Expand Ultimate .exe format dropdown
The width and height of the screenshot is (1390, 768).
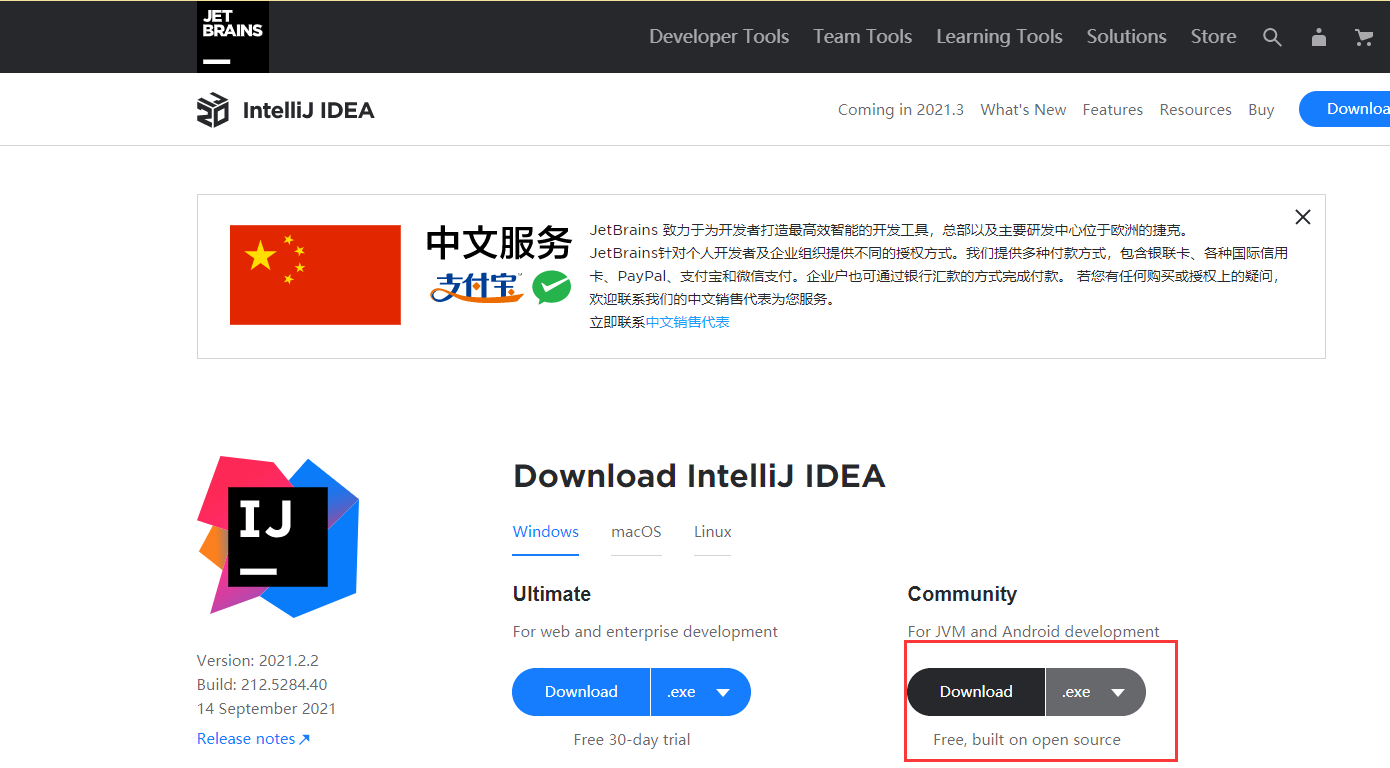coord(700,692)
